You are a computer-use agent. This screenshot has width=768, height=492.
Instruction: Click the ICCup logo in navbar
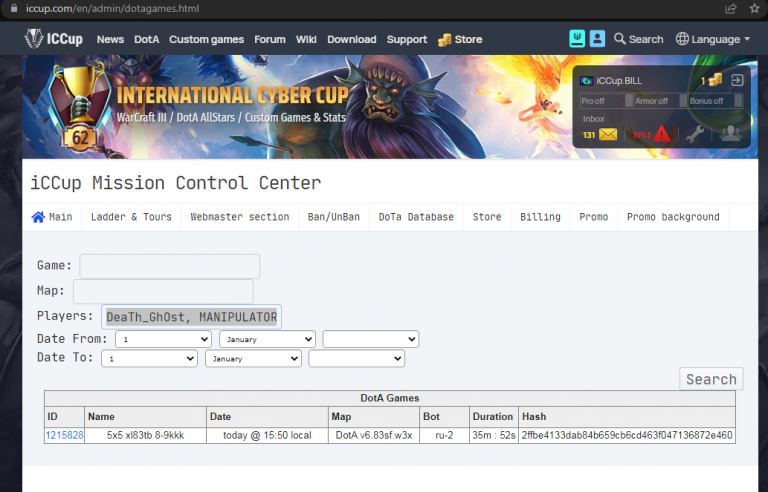54,39
